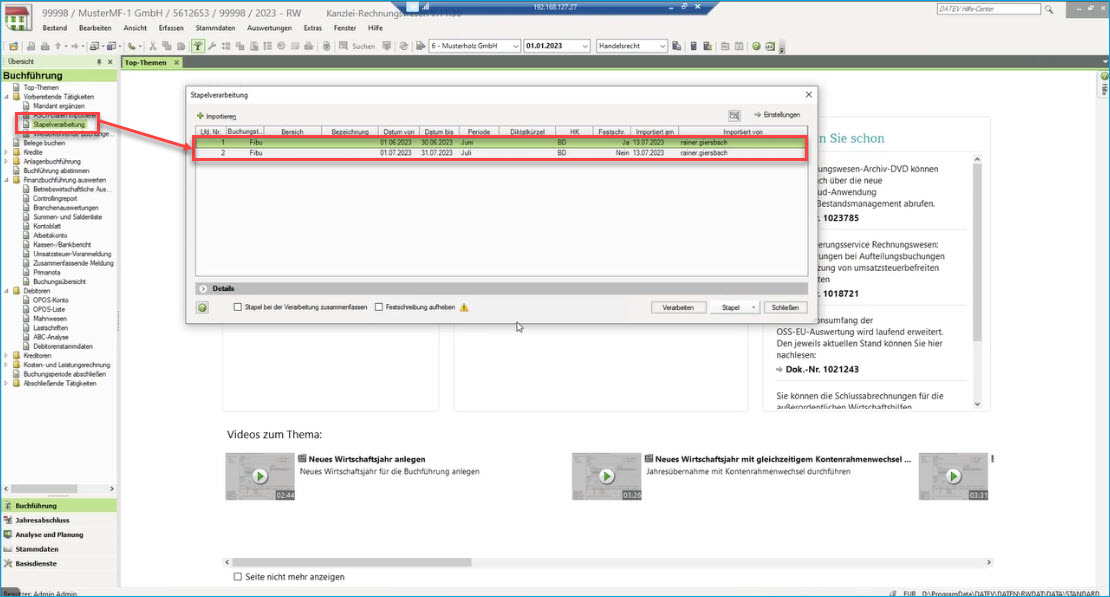Open Primanota in the tree
This screenshot has height=597, width=1110.
(47, 273)
